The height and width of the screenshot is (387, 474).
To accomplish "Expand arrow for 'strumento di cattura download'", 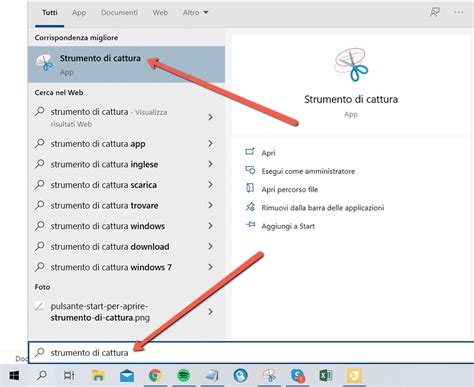I will click(210, 246).
